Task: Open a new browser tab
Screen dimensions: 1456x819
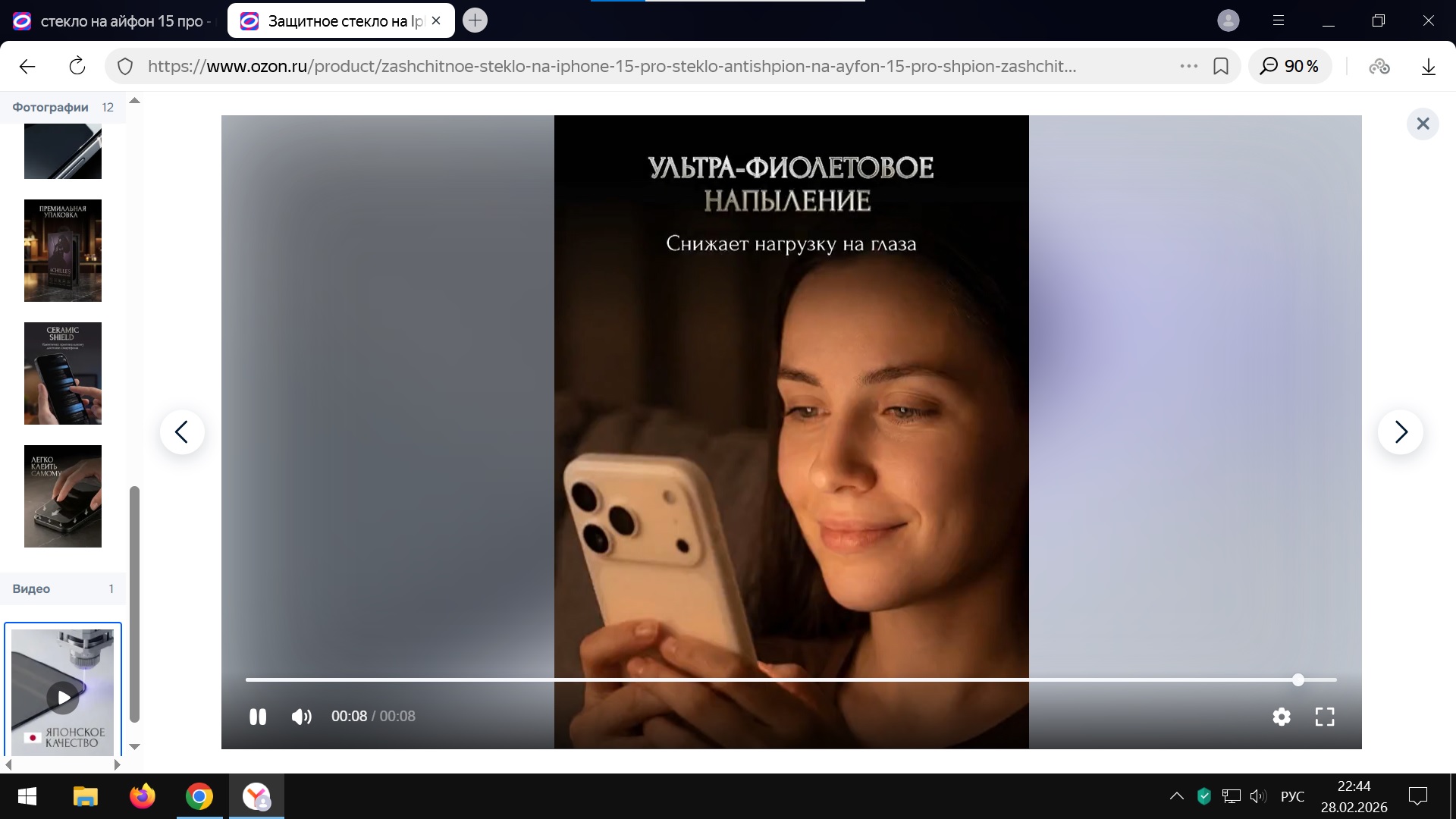Action: coord(475,20)
